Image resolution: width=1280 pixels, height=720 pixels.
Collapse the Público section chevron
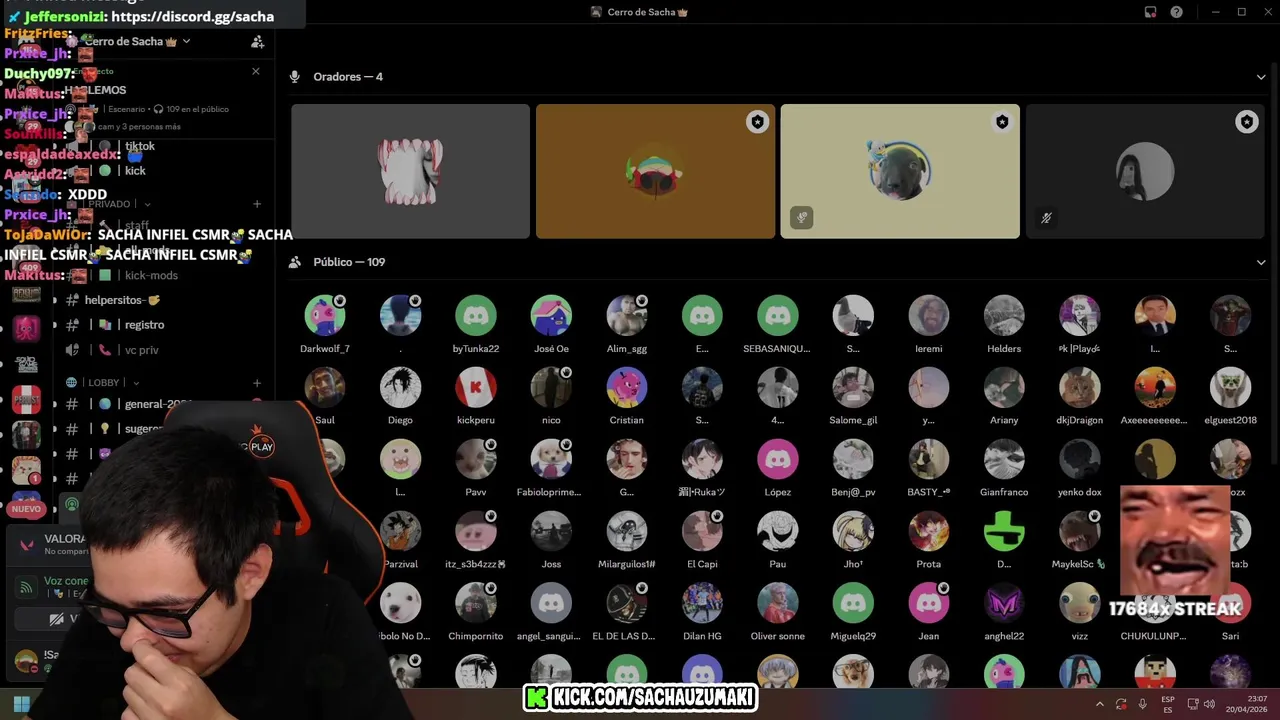coord(1261,262)
